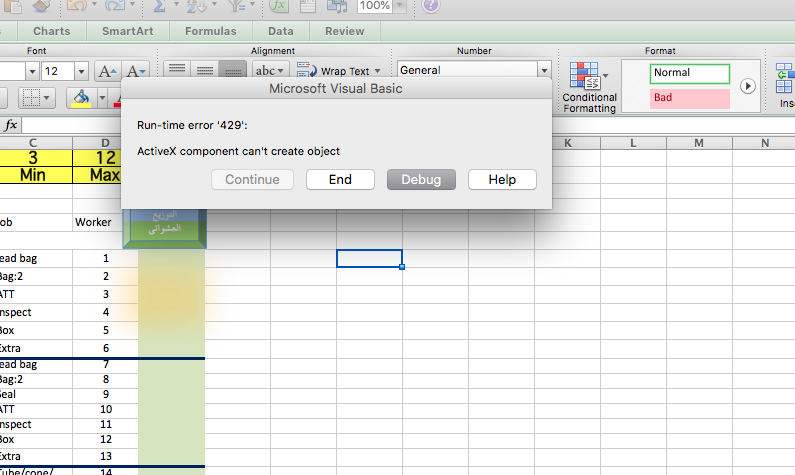
Task: Click the purple Help question mark icon
Action: [430, 5]
